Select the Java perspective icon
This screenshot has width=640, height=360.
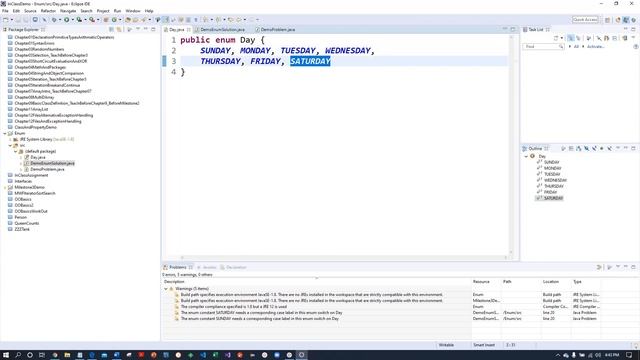tap(626, 20)
